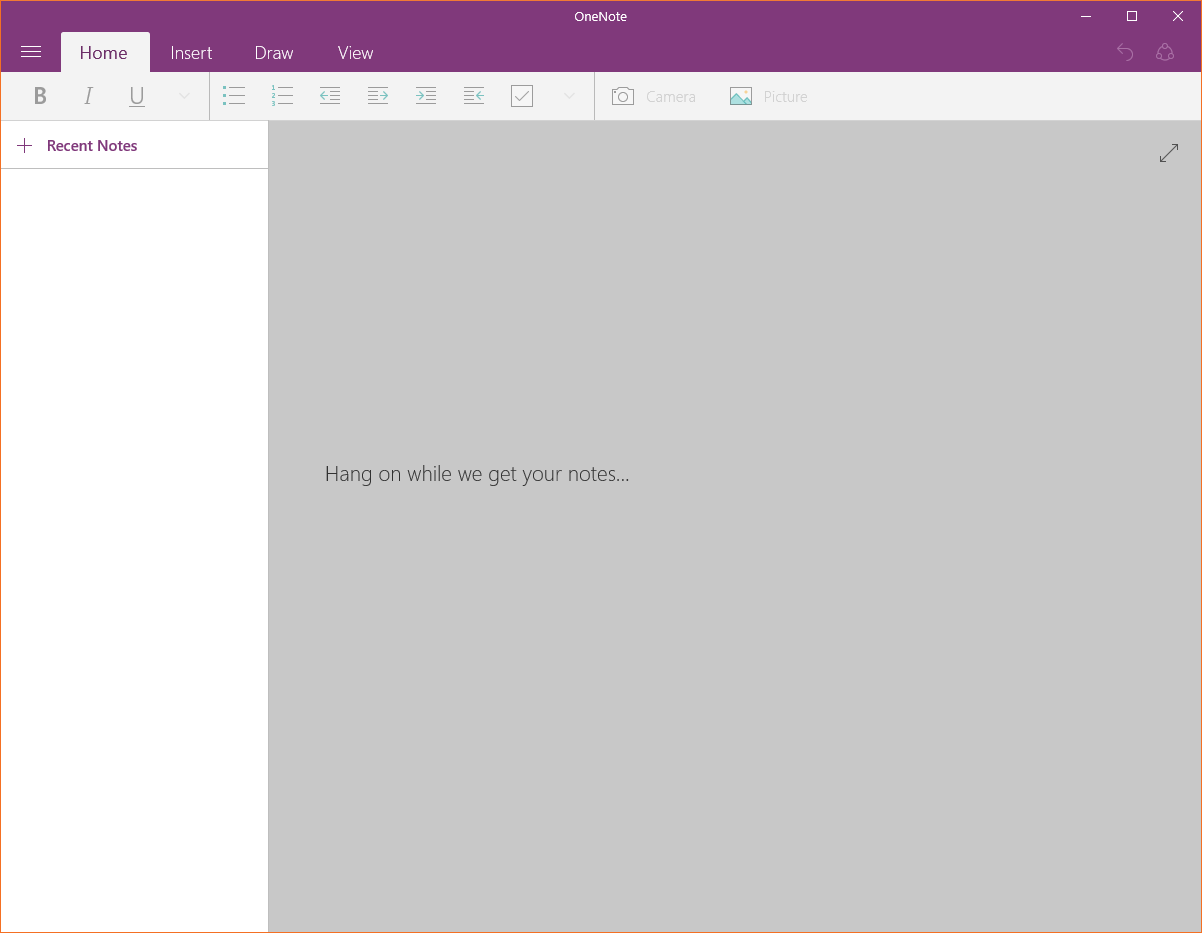Insert a Picture from file

click(x=768, y=96)
